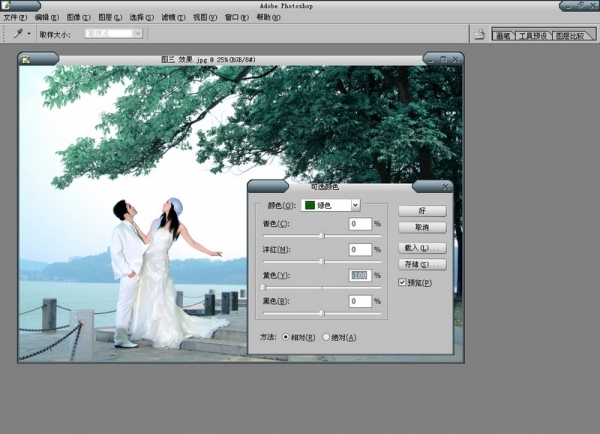This screenshot has height=434, width=600.
Task: Minimize the Adobe Photoshop application window
Action: click(569, 6)
